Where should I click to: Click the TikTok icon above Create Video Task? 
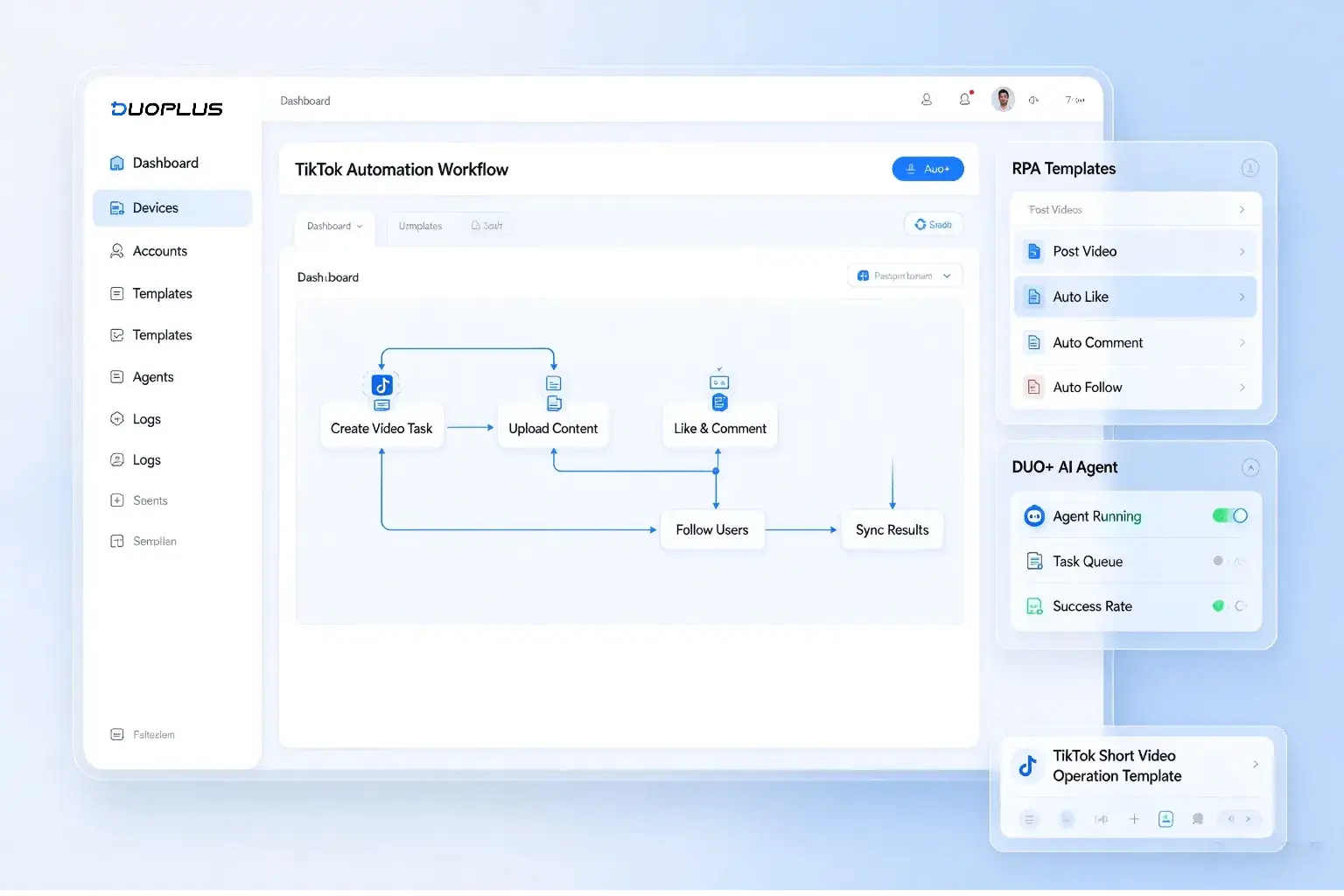[381, 385]
